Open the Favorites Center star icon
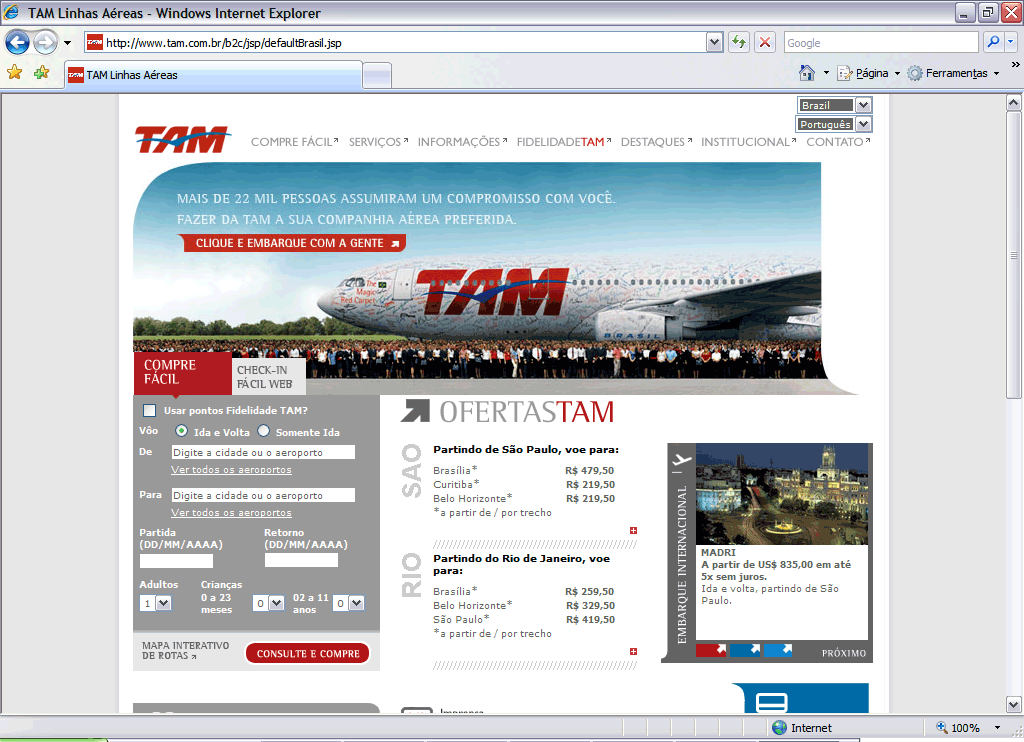 tap(14, 73)
